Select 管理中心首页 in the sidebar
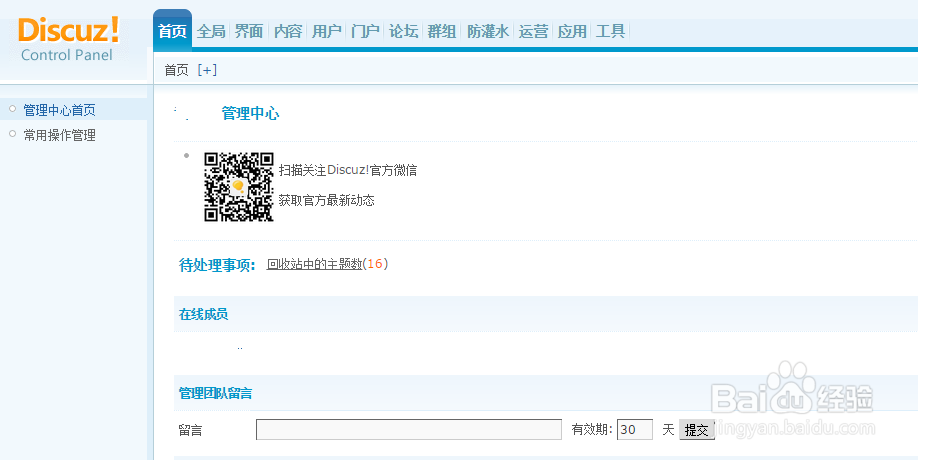This screenshot has height=460, width=927. pyautogui.click(x=59, y=110)
